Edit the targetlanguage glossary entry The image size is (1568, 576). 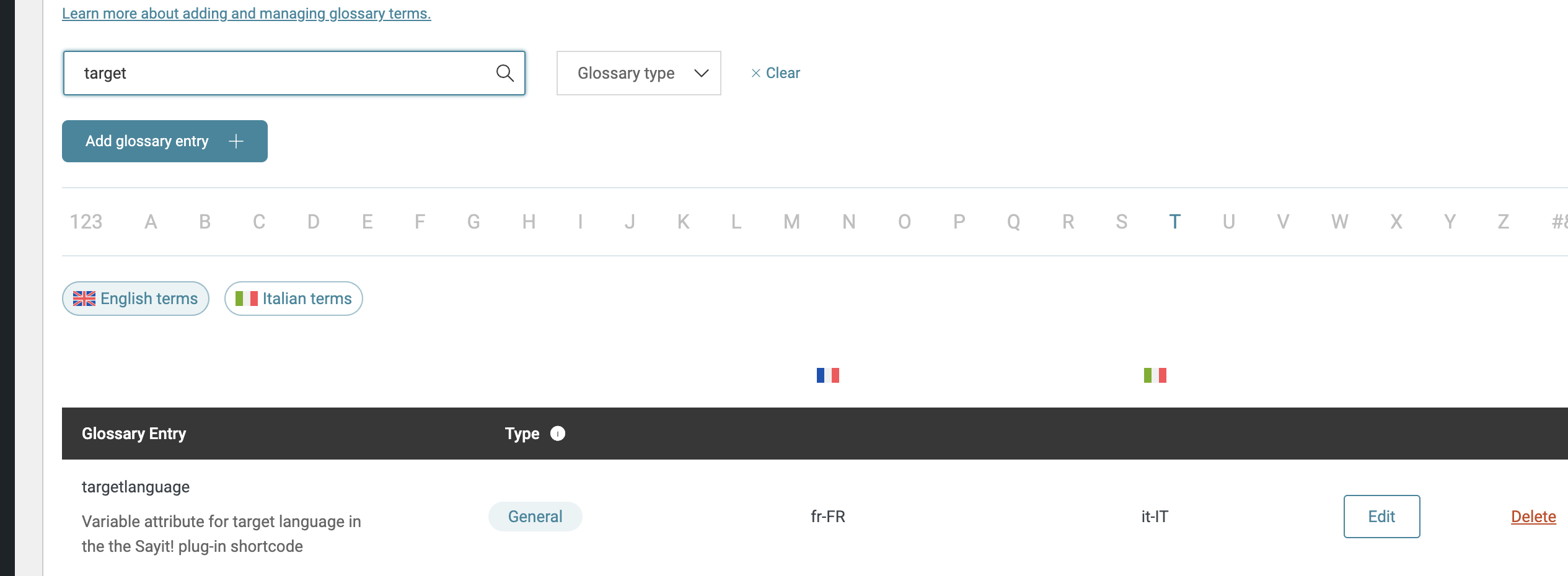tap(1382, 517)
